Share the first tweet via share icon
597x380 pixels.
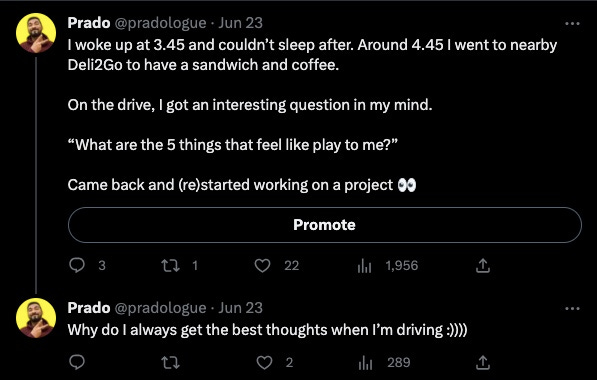click(x=482, y=265)
